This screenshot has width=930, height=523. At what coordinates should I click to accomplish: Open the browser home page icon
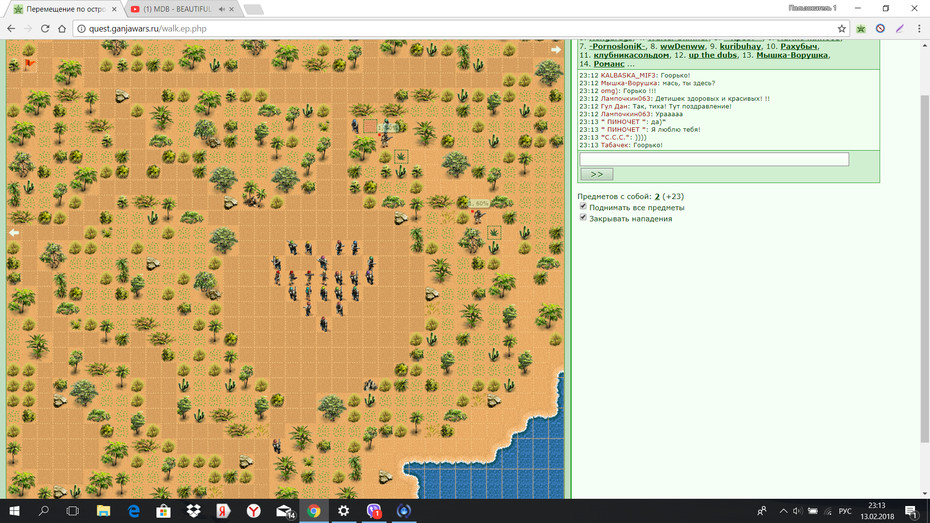coord(62,28)
